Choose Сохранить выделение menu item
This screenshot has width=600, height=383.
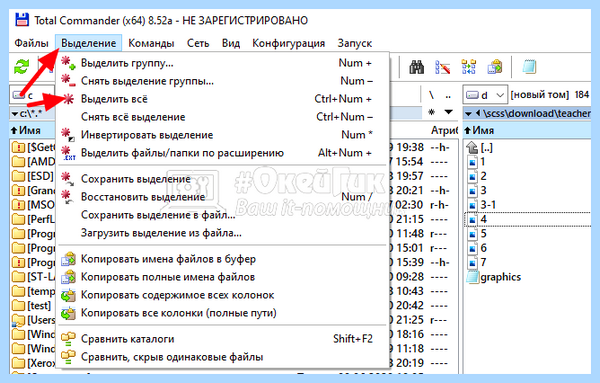coord(223,179)
